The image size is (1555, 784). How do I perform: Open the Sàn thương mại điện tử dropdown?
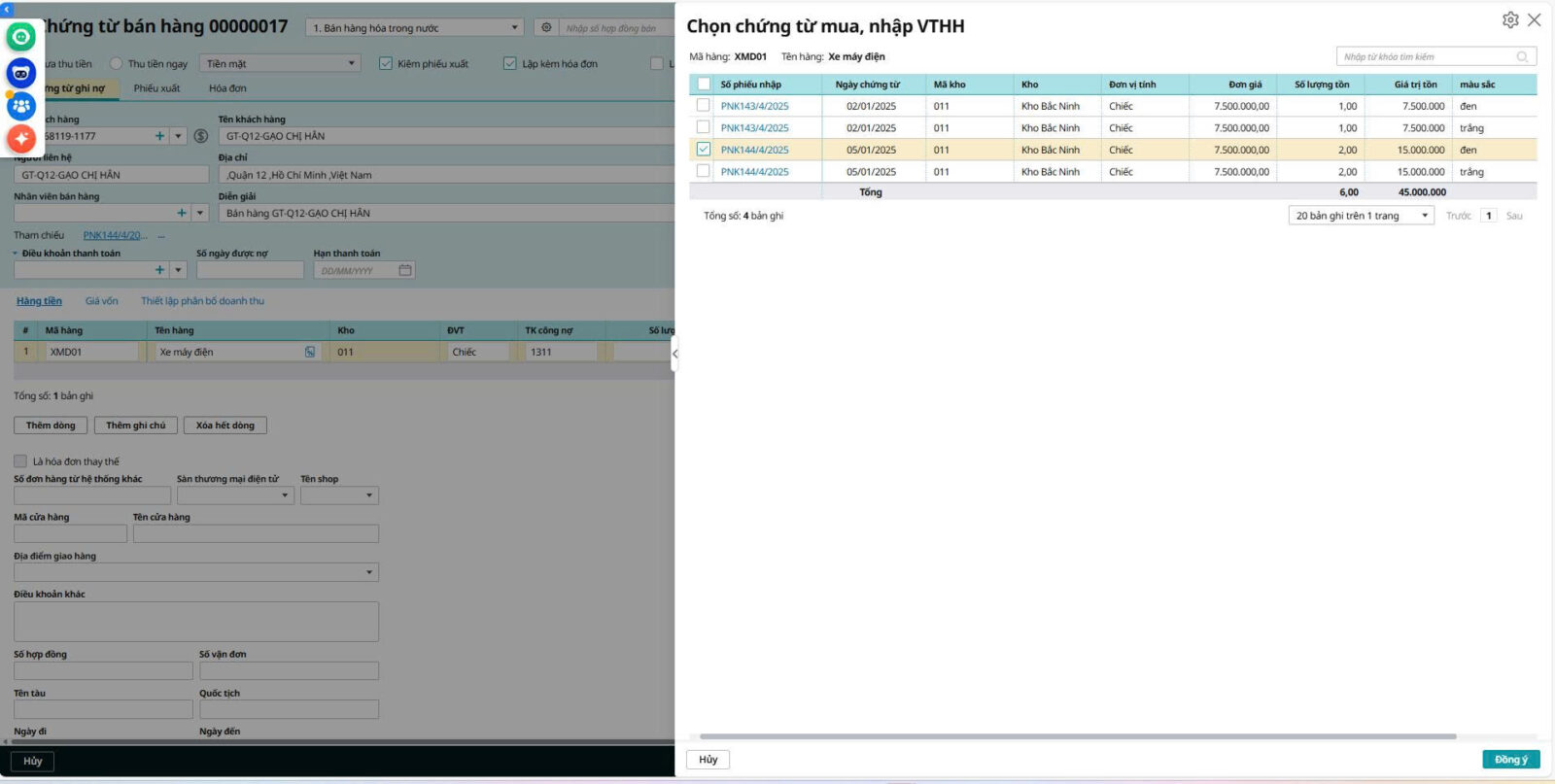[x=235, y=495]
